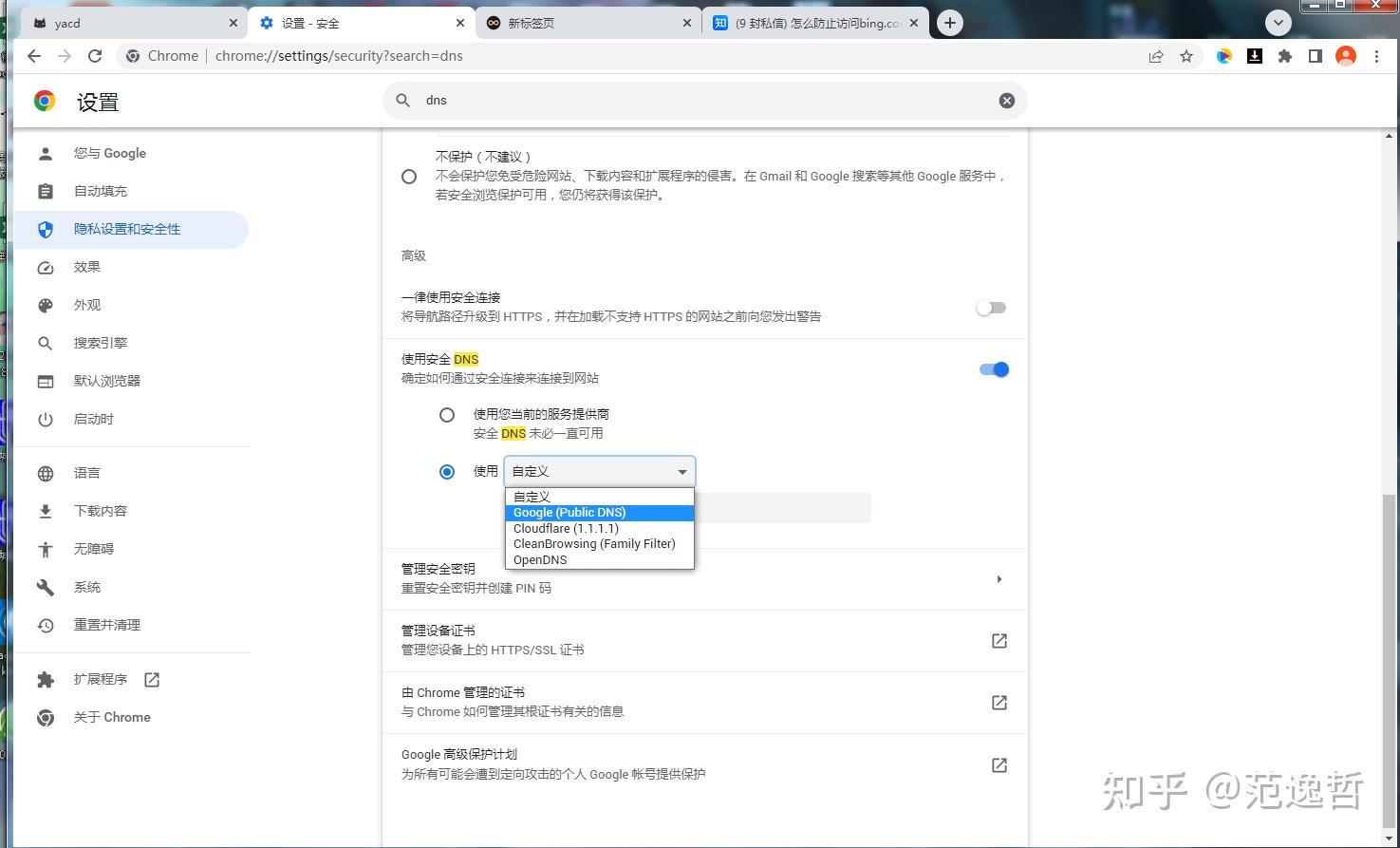Choose CleanBrowsing (Family Filter) option
The height and width of the screenshot is (848, 1400).
pos(600,544)
